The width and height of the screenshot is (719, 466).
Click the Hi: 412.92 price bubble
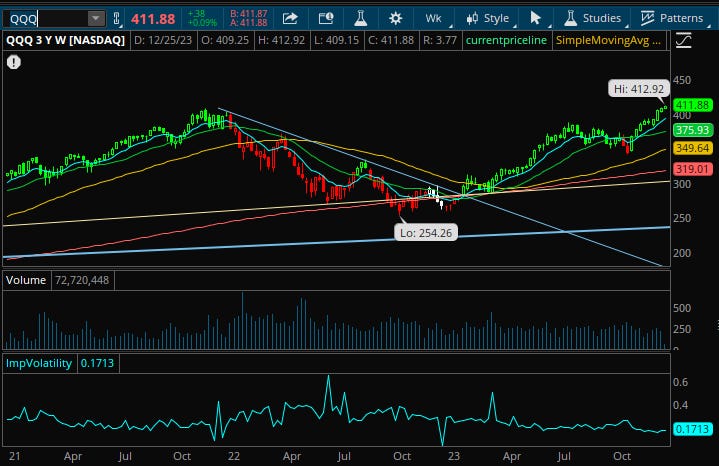point(639,89)
